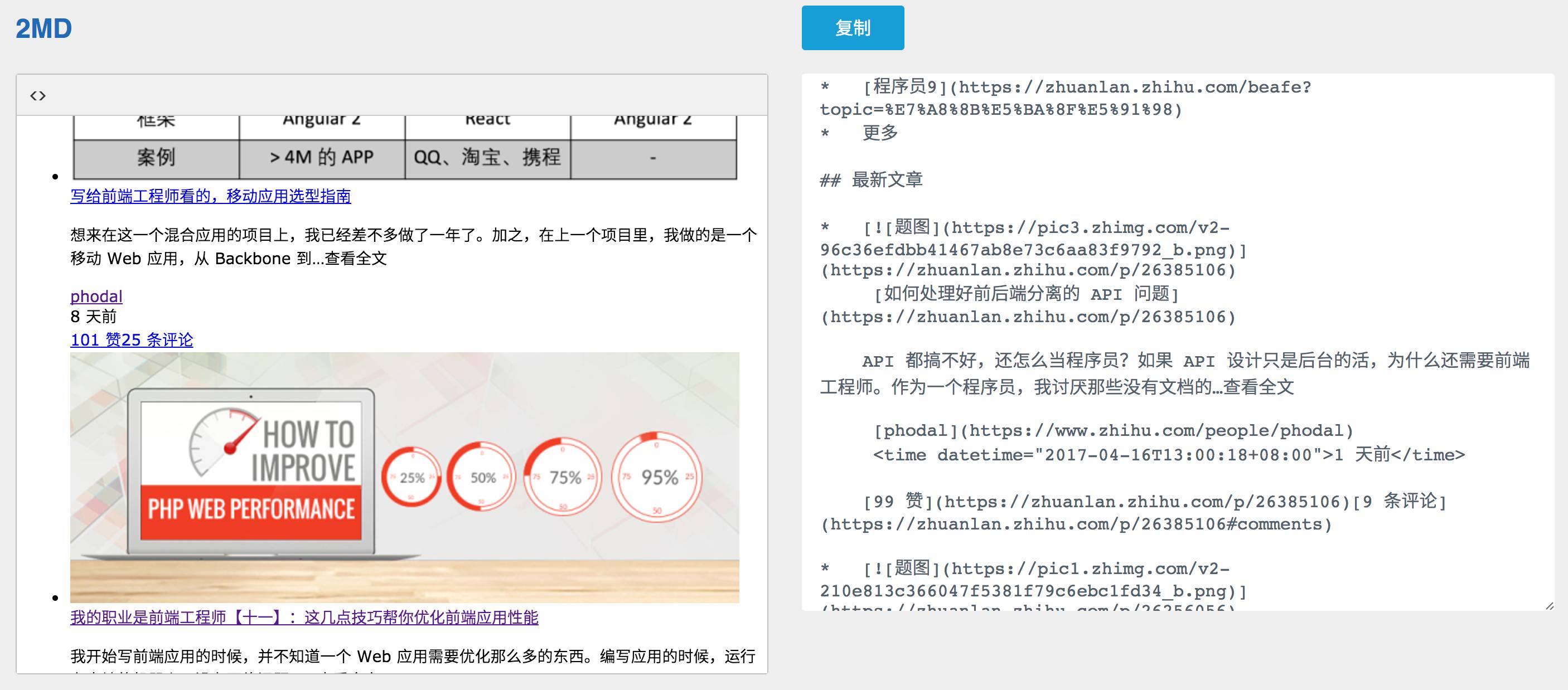The image size is (1568, 690).
Task: Click the 复制 copy button
Action: (852, 28)
